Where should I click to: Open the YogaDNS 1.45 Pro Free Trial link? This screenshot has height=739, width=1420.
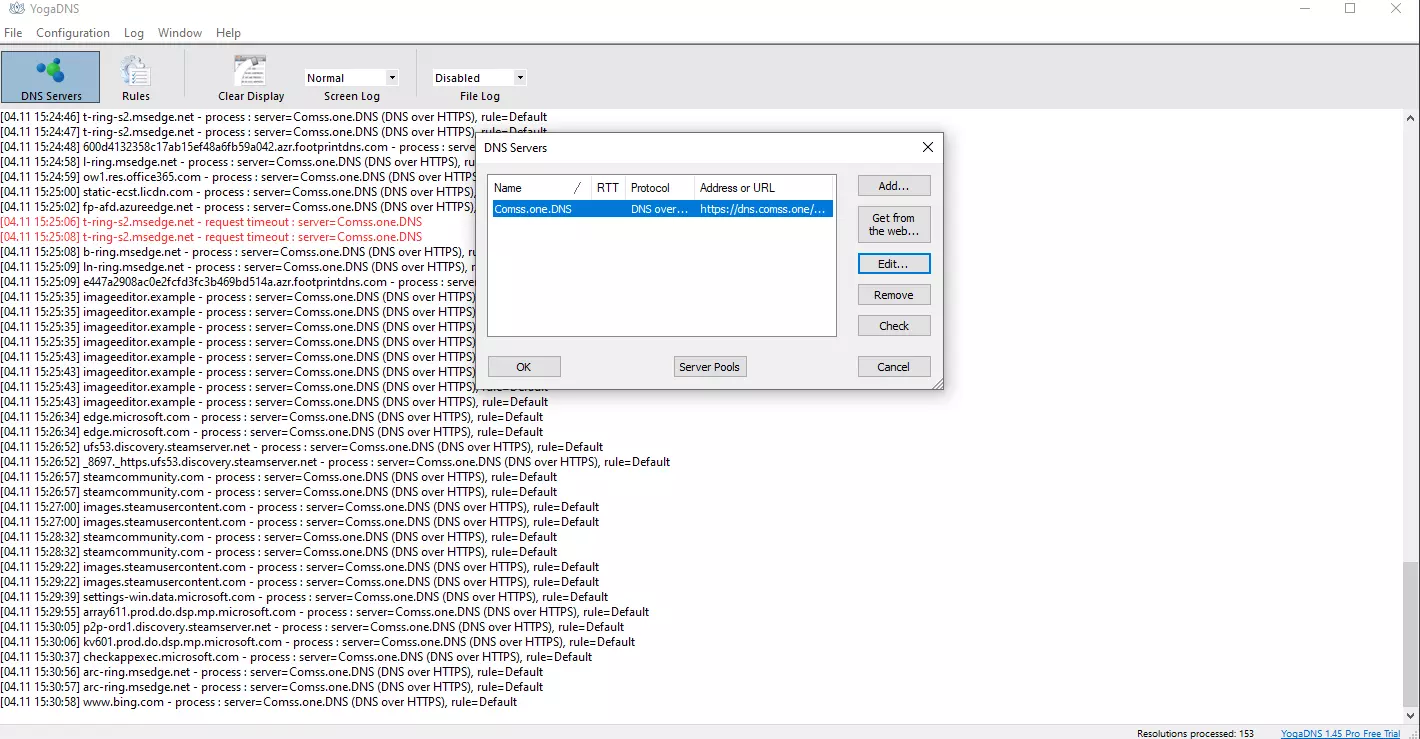tap(1341, 733)
